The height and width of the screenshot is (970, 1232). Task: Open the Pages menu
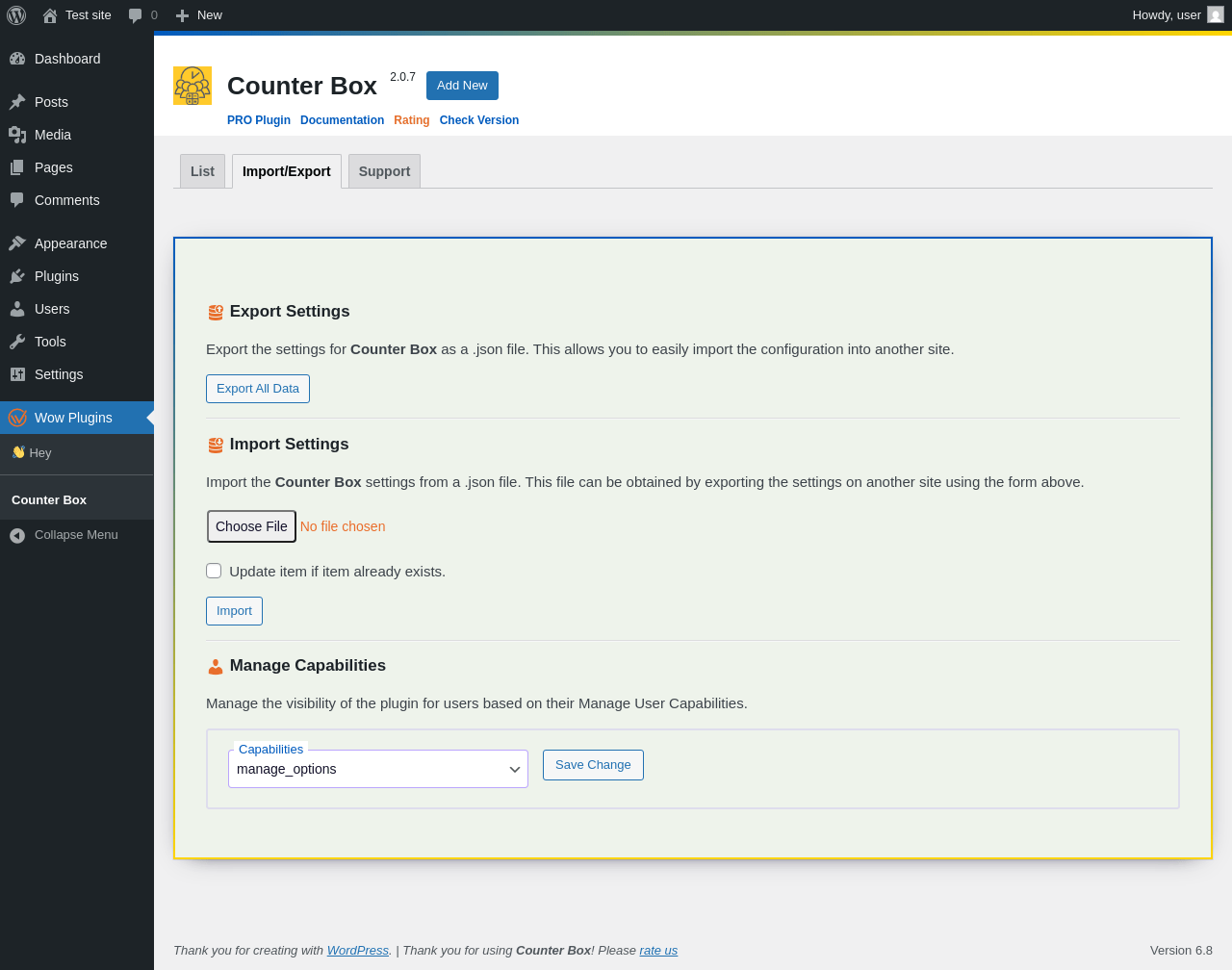77,167
